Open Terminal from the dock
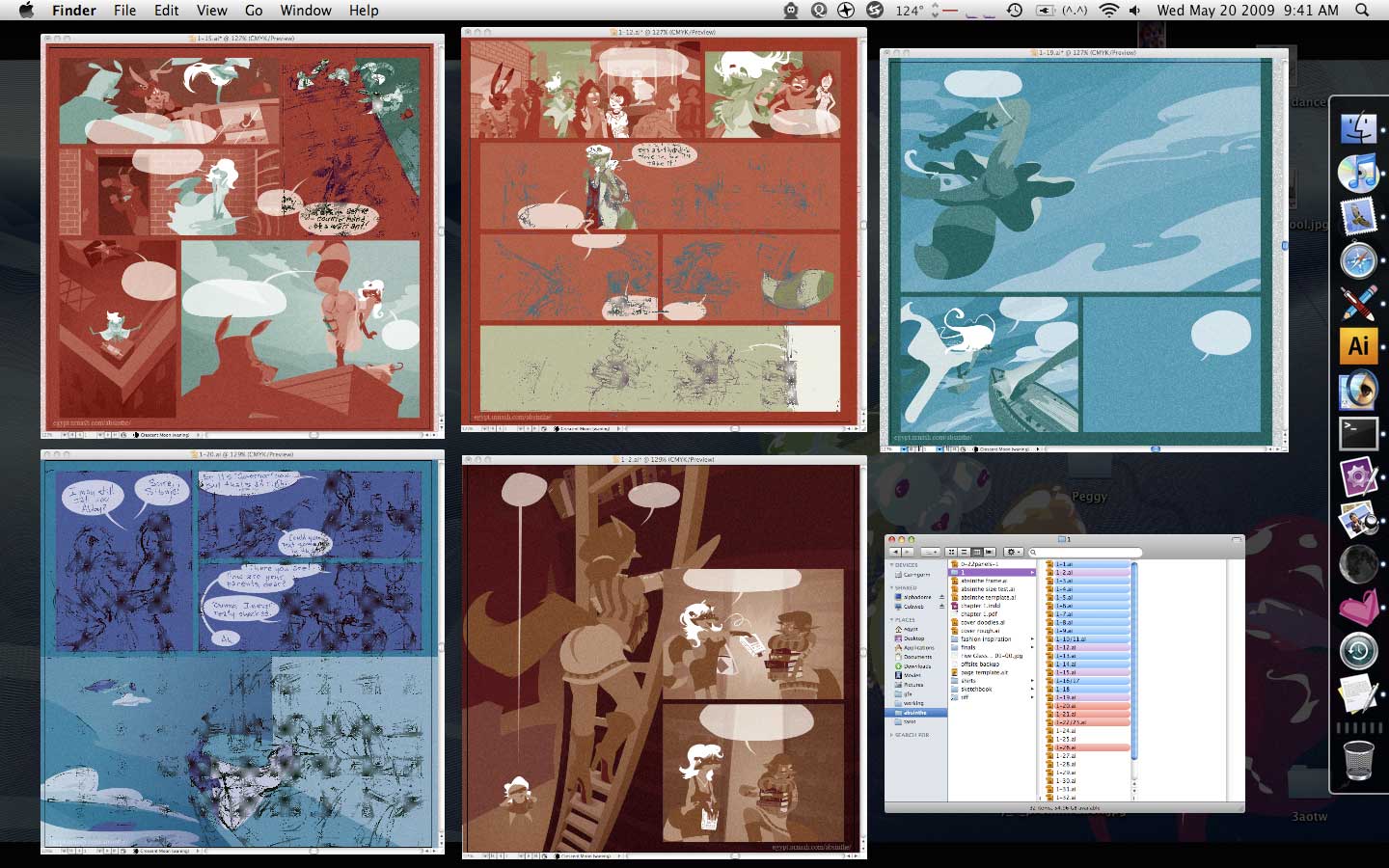 [1358, 433]
